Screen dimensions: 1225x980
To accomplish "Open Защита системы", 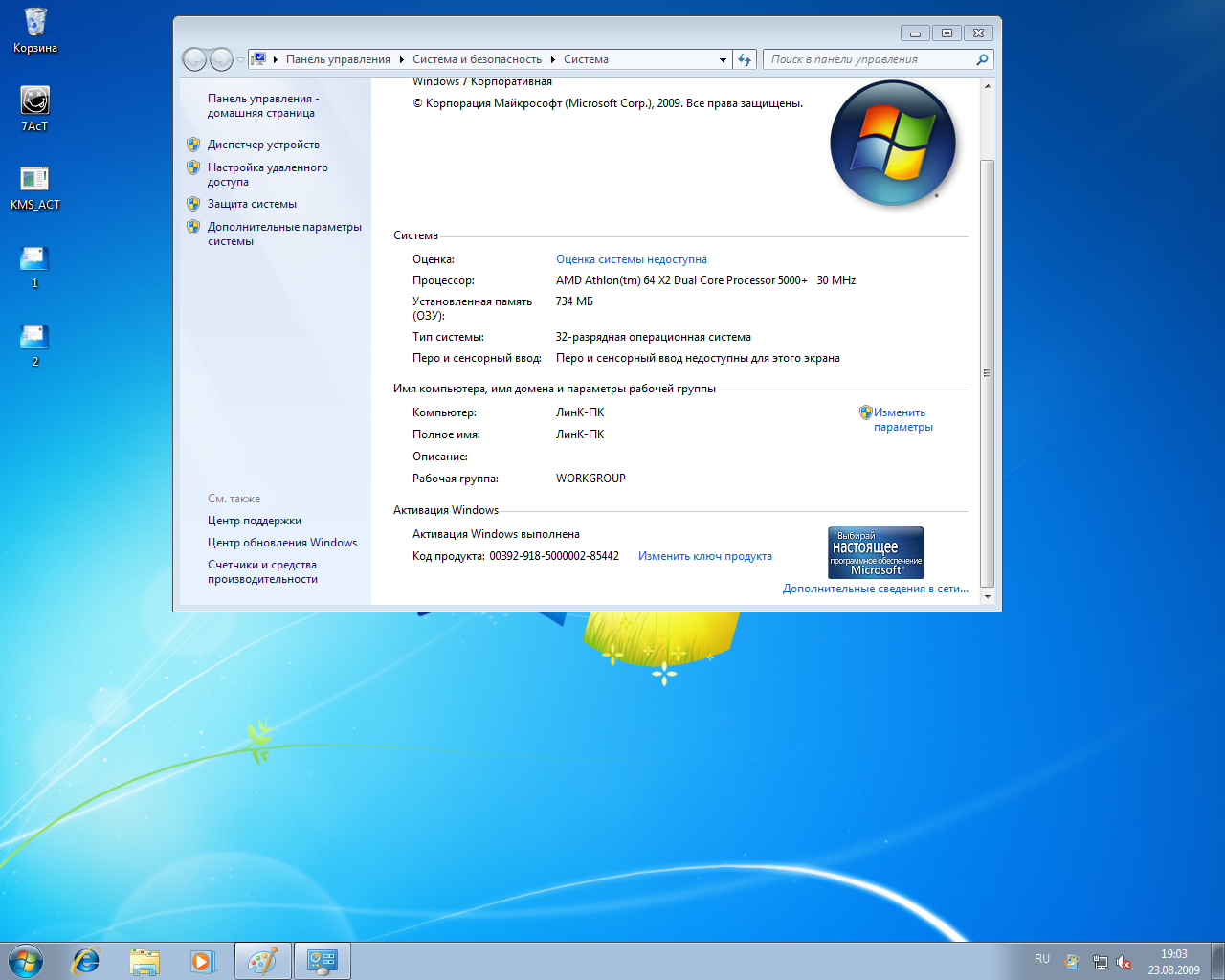I will [x=252, y=204].
